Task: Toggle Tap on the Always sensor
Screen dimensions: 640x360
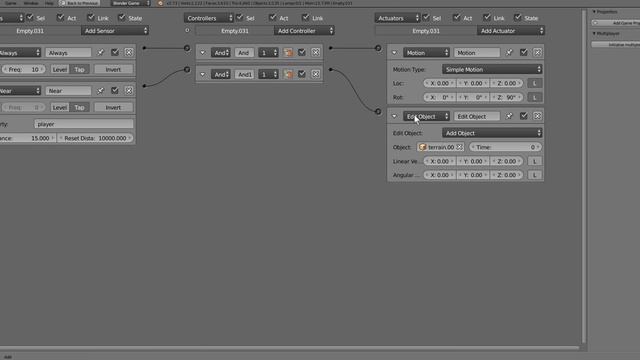Action: click(79, 69)
